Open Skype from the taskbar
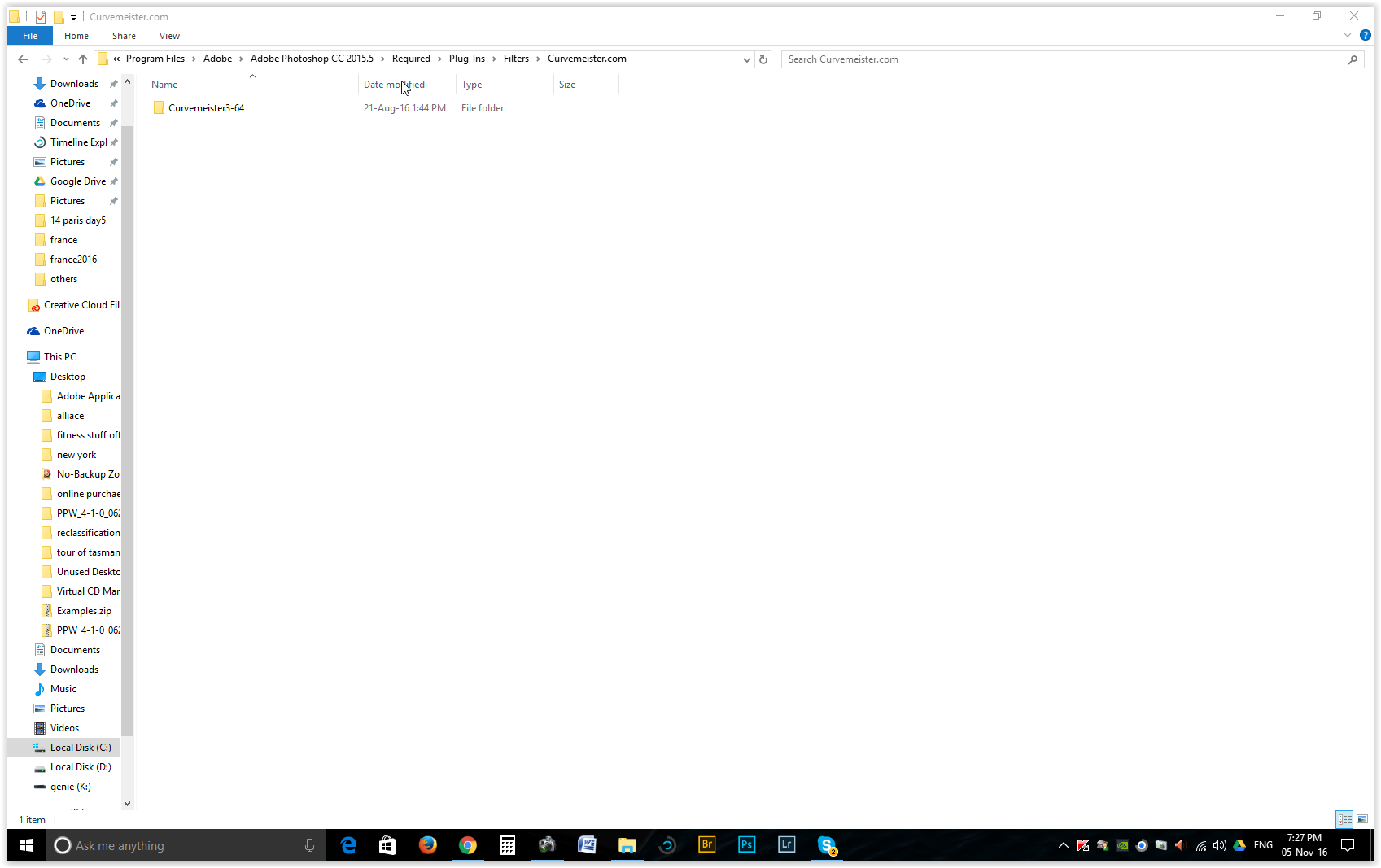 pos(826,845)
